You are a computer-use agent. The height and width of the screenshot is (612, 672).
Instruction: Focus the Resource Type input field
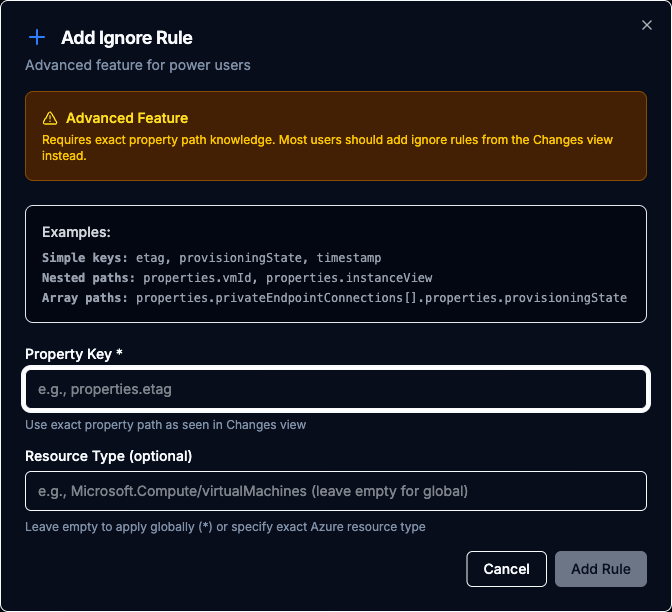(336, 491)
